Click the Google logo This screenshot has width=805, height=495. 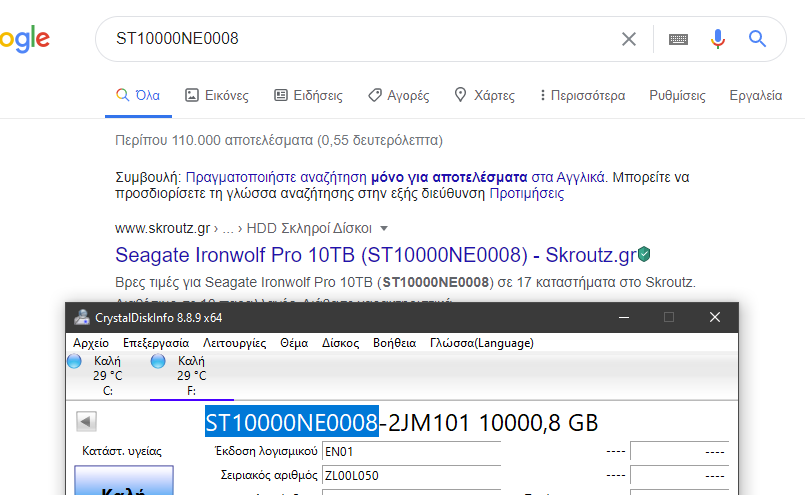coord(25,39)
